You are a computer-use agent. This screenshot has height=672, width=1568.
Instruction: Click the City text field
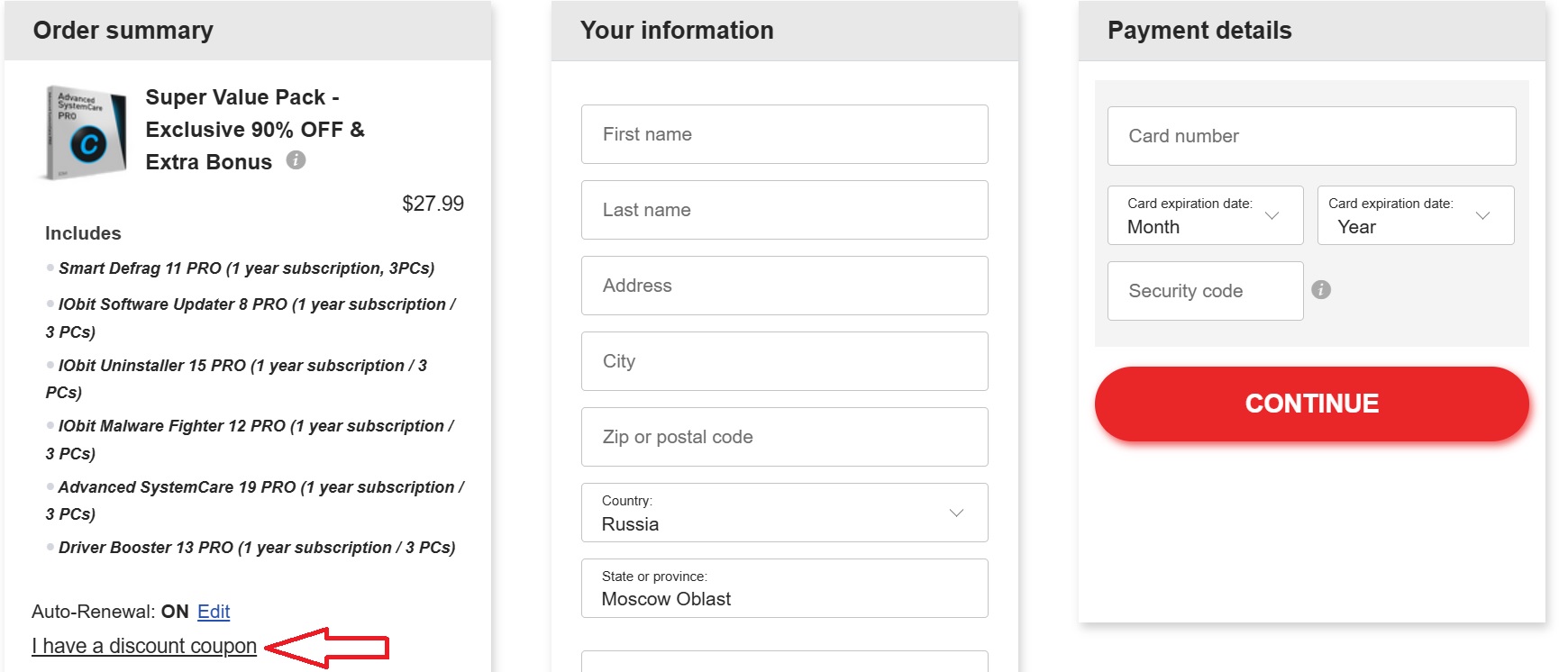pos(784,361)
